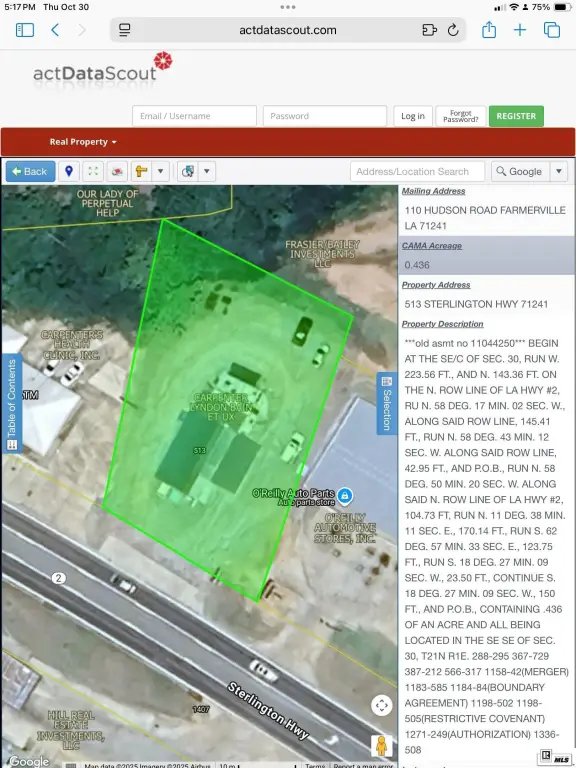Click the red eraser clear-selection icon

pos(117,171)
